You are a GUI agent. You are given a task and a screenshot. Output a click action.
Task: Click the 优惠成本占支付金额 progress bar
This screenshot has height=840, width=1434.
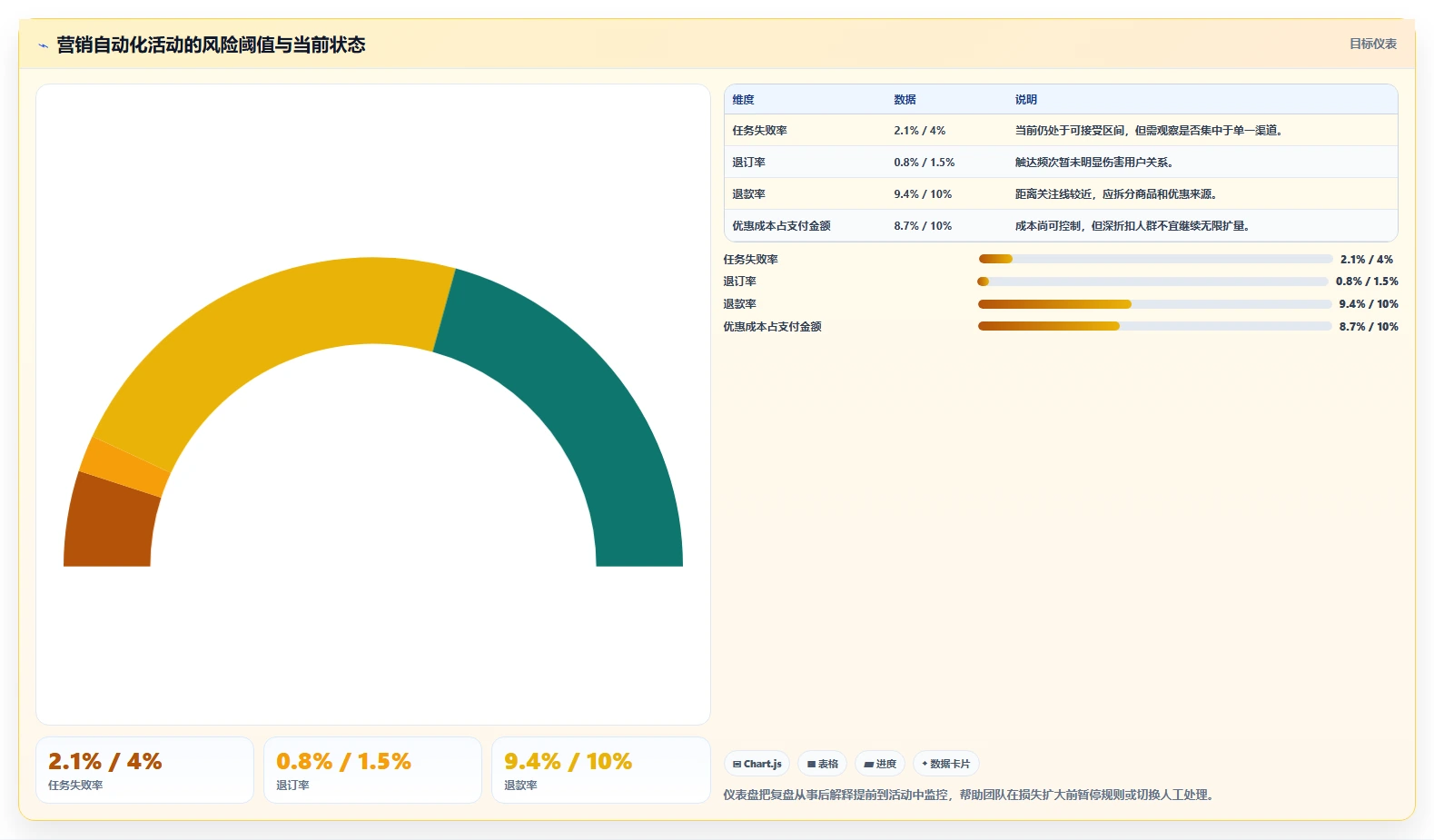click(x=1155, y=326)
